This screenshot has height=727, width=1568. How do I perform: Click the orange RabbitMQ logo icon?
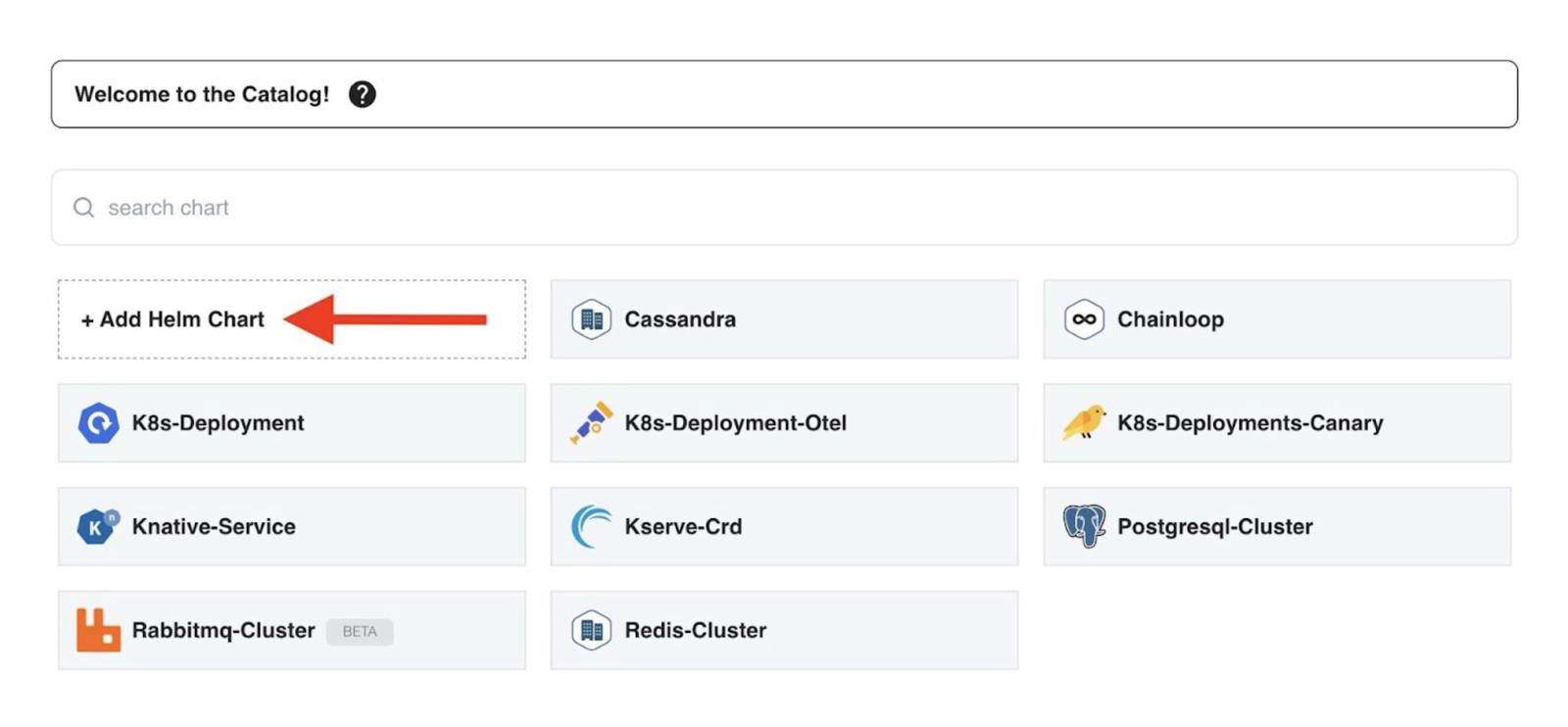98,630
